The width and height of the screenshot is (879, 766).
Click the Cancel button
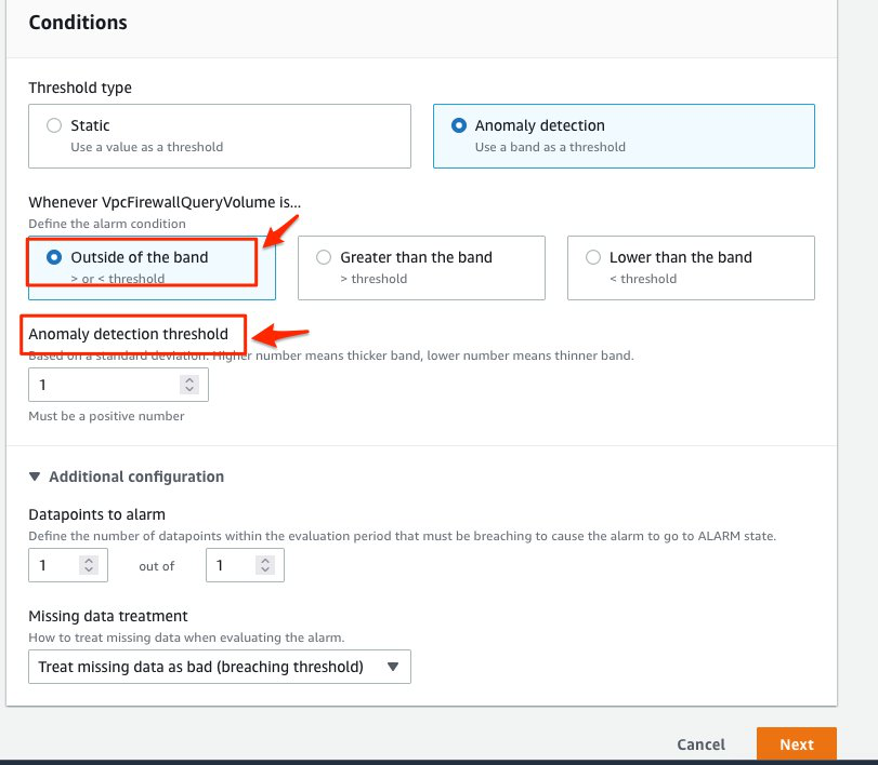tap(701, 744)
